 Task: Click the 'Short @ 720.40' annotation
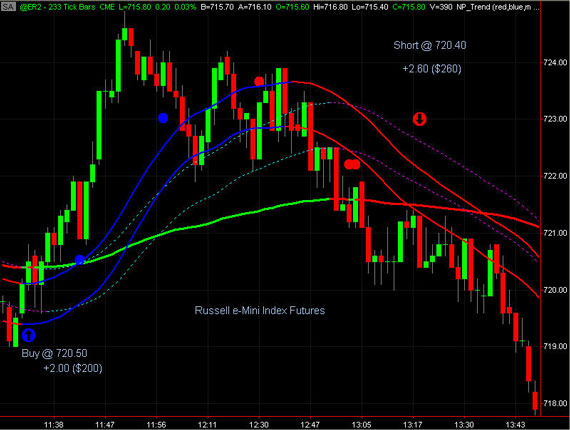430,45
